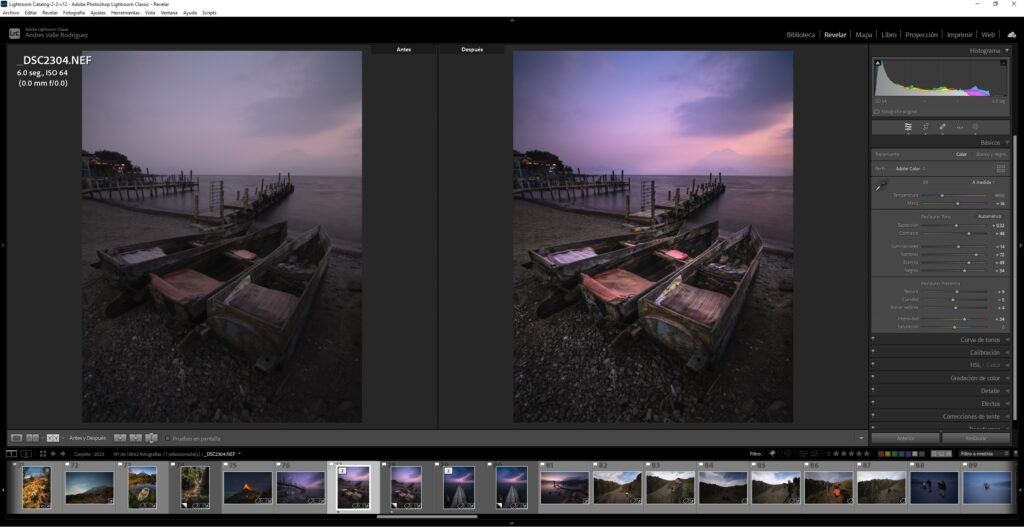Viewport: 1024px width, 527px height.
Task: Toggle Gradación de color panel switch
Action: point(873,378)
